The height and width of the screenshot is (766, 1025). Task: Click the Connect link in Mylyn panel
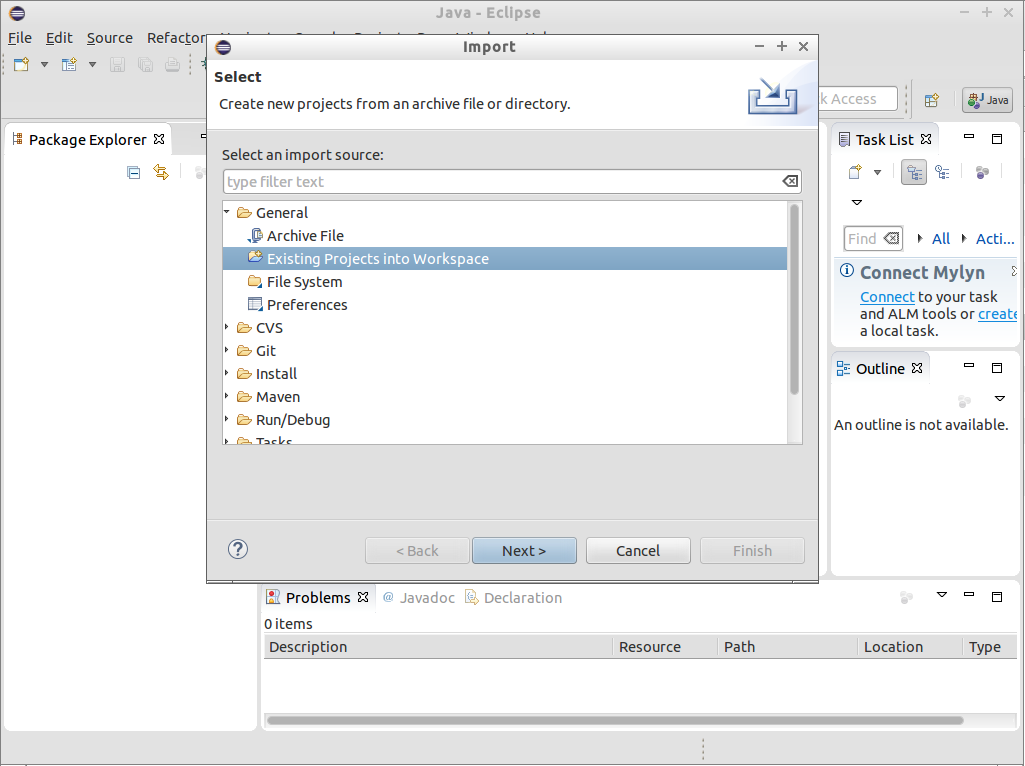(887, 297)
